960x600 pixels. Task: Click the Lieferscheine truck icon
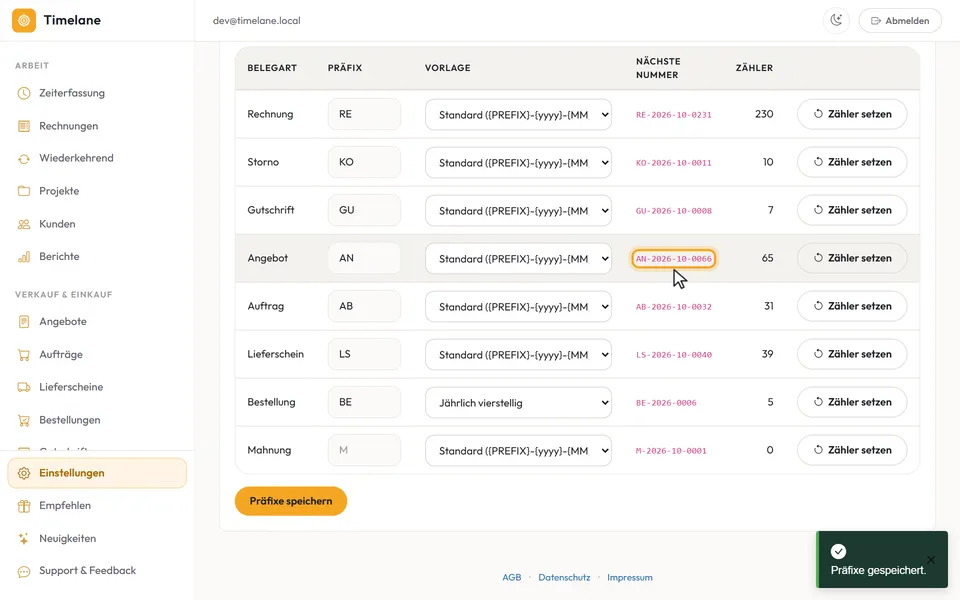click(24, 387)
